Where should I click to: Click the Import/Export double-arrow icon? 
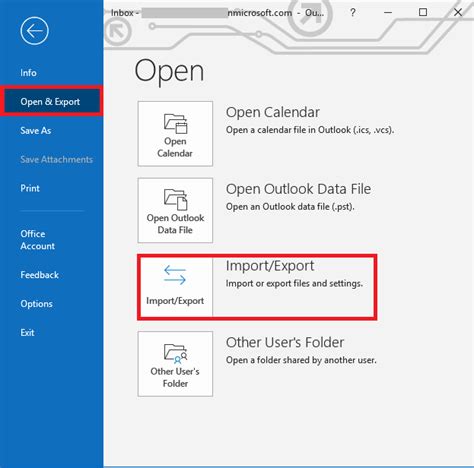point(175,275)
